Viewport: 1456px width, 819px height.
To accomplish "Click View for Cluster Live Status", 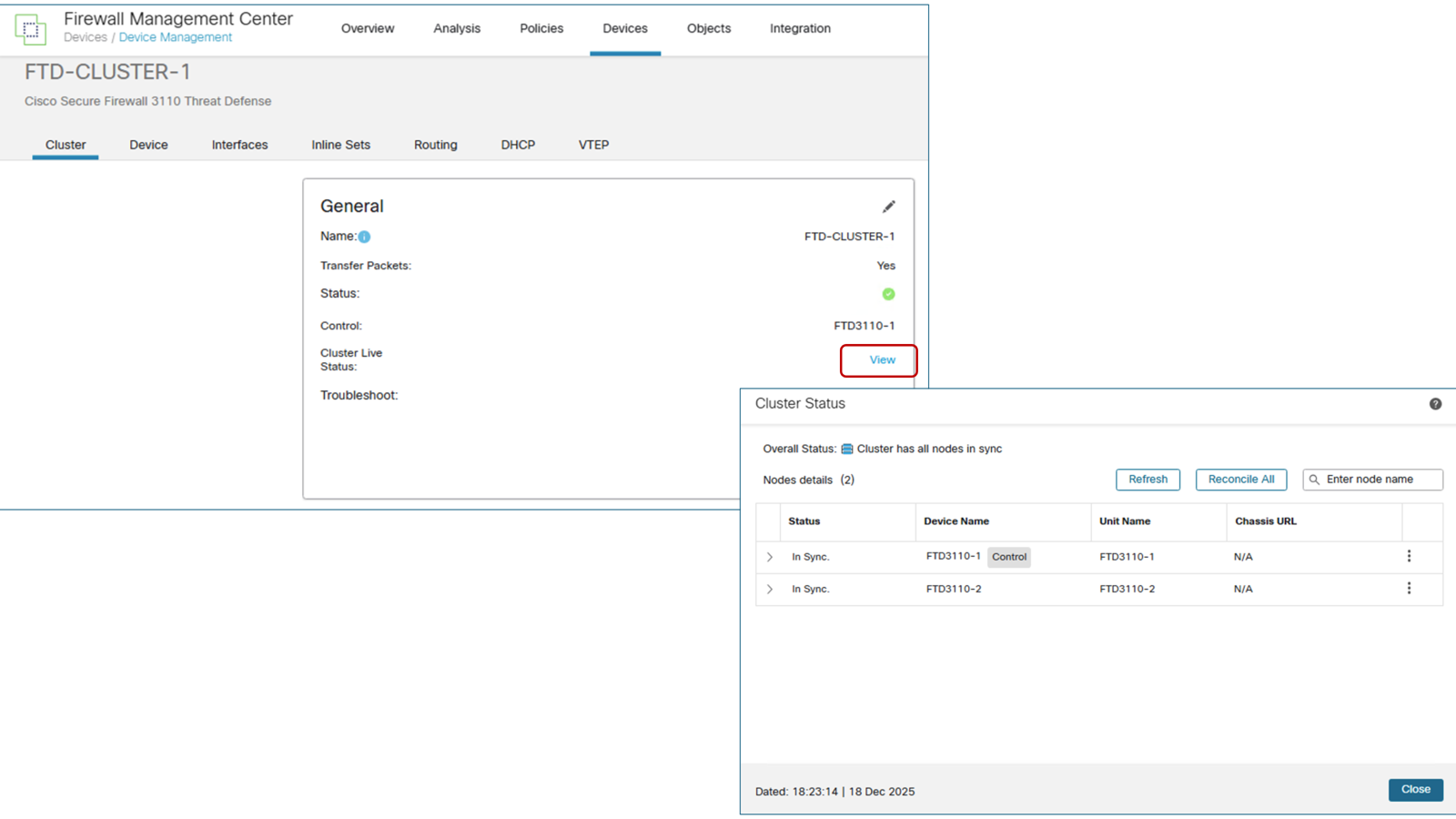I will 882,359.
